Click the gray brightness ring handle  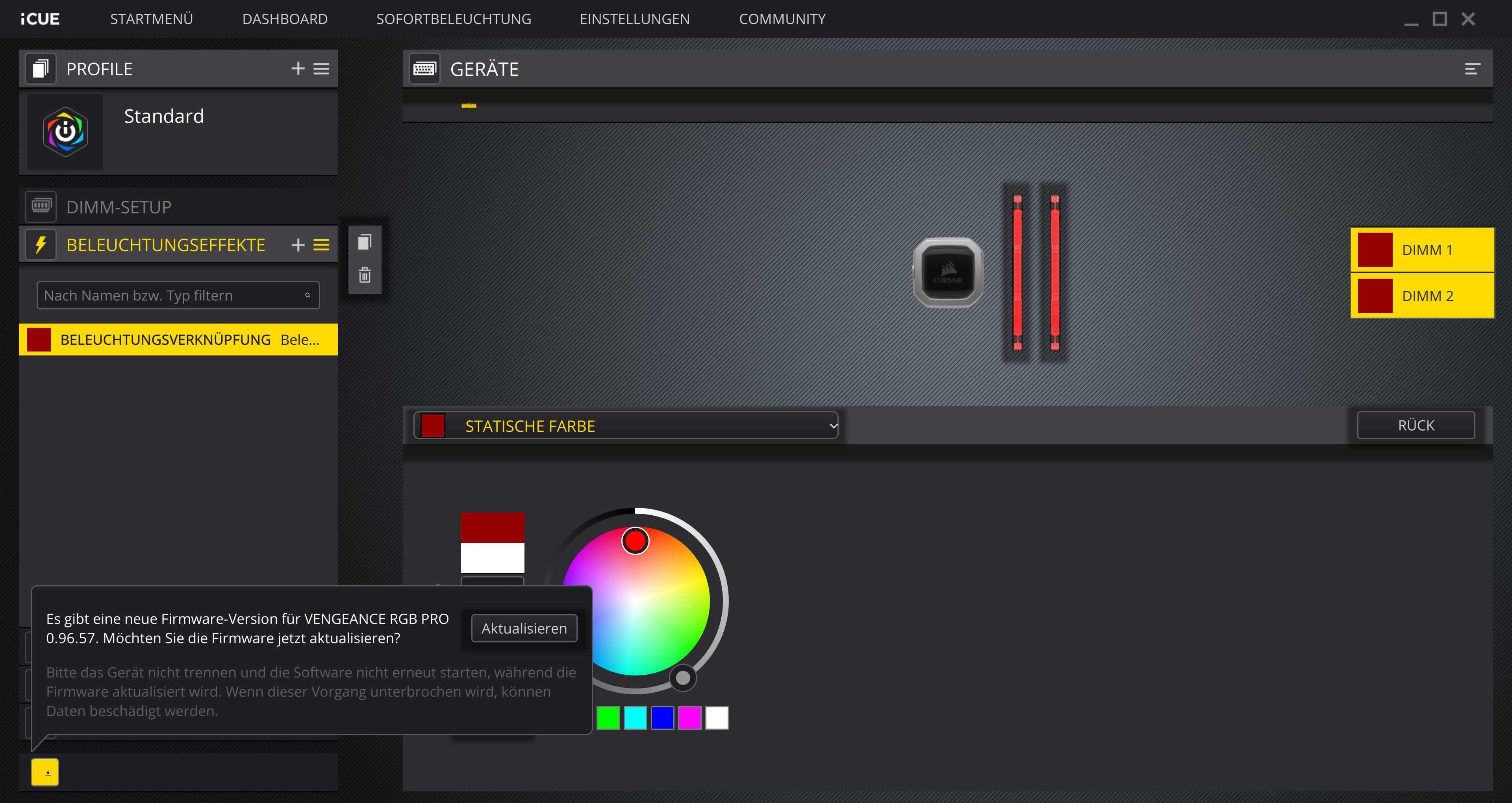(683, 678)
